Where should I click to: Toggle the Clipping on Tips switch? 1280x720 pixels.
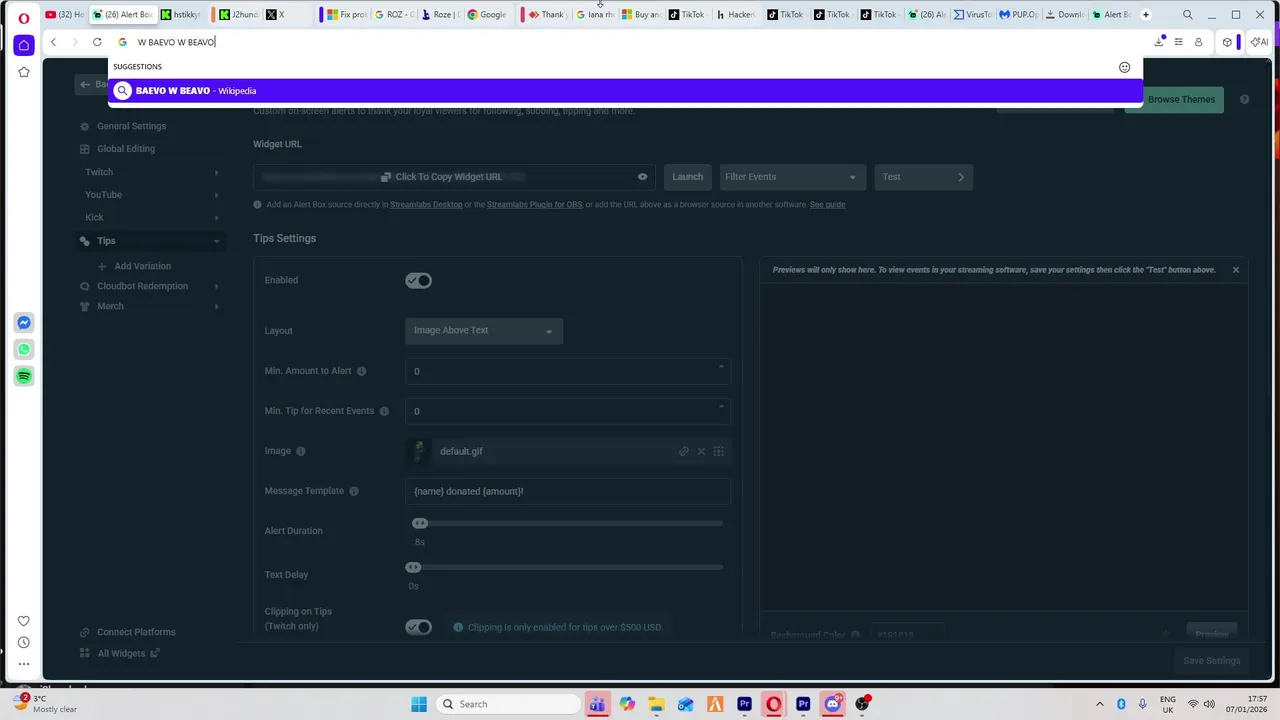click(x=418, y=627)
